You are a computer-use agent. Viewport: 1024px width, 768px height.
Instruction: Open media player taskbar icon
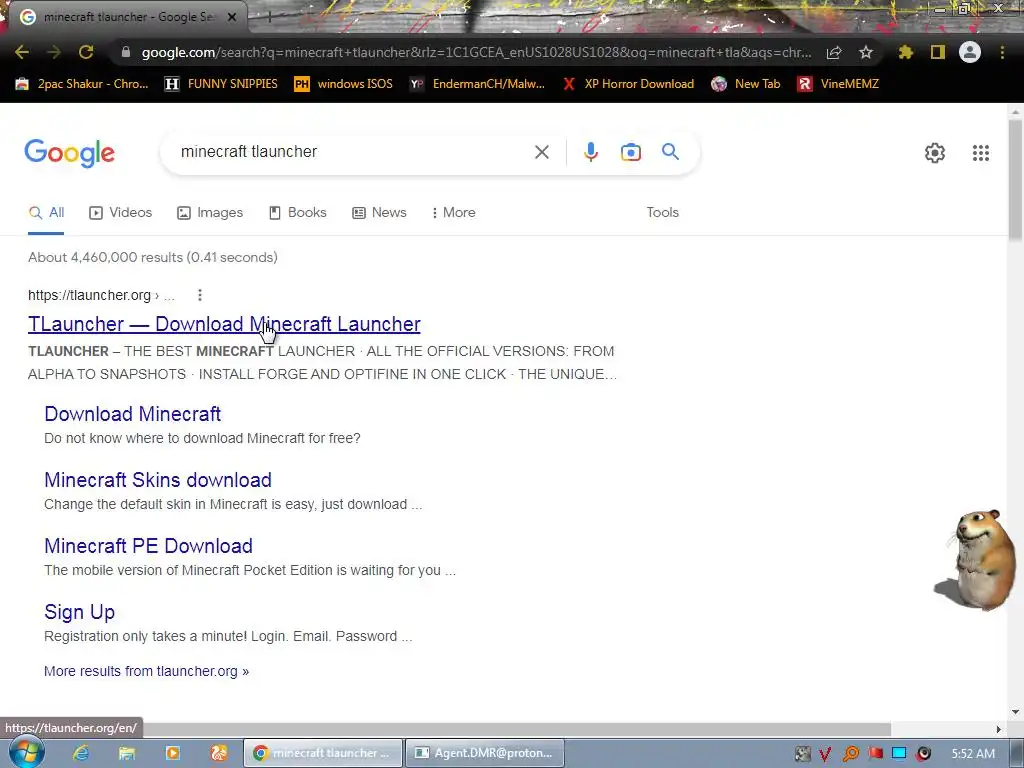pos(173,753)
